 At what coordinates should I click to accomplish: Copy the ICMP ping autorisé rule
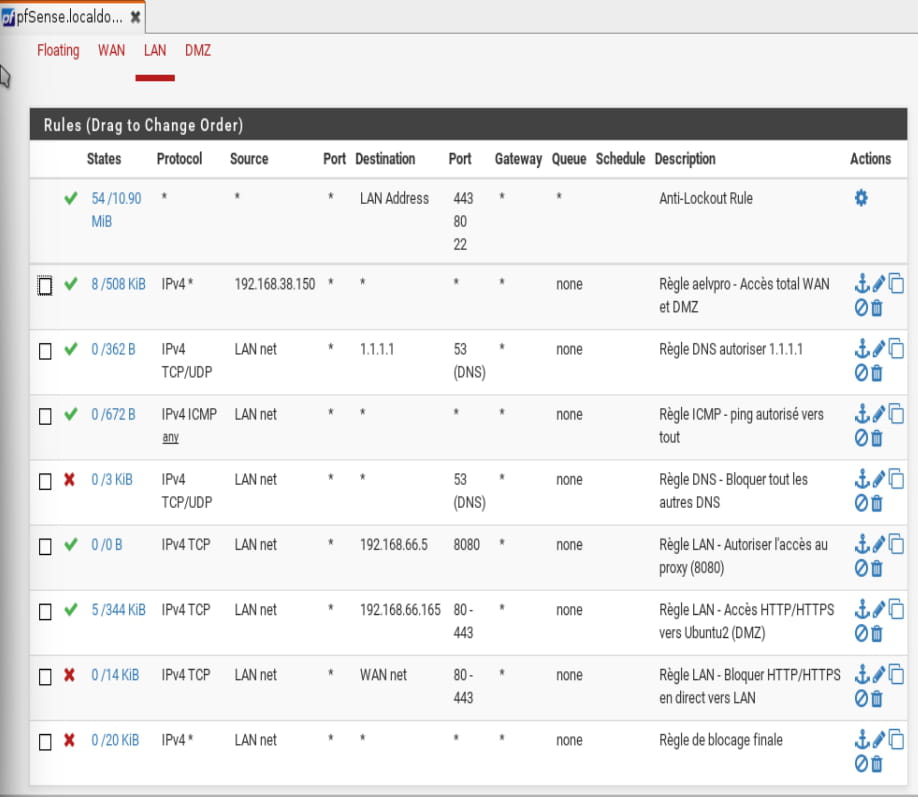point(896,414)
